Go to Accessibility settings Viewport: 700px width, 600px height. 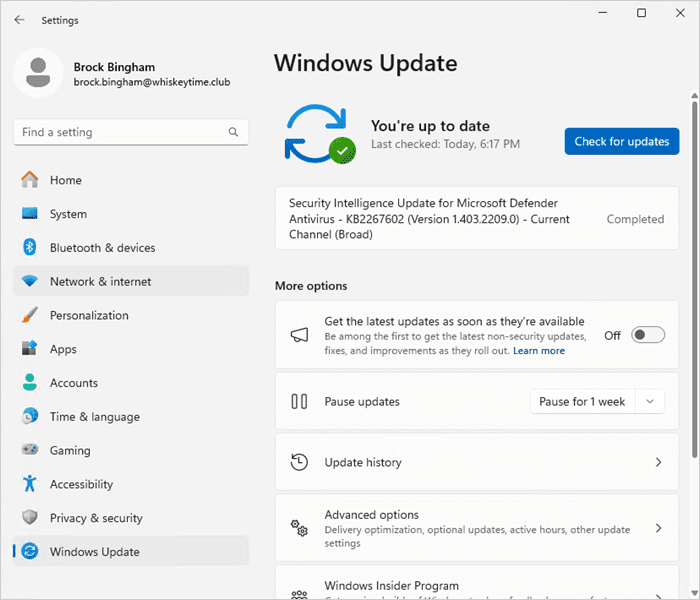pyautogui.click(x=131, y=484)
